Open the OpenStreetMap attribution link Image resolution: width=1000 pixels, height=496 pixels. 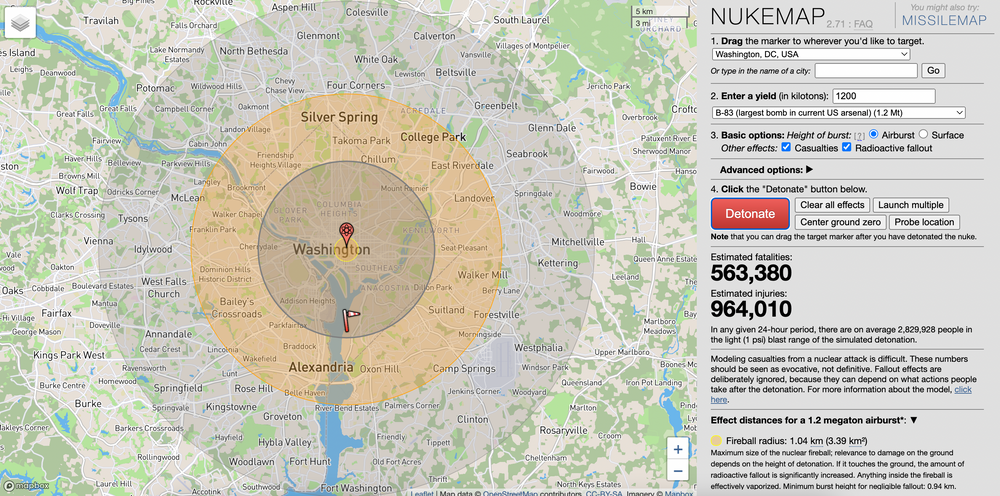512,493
